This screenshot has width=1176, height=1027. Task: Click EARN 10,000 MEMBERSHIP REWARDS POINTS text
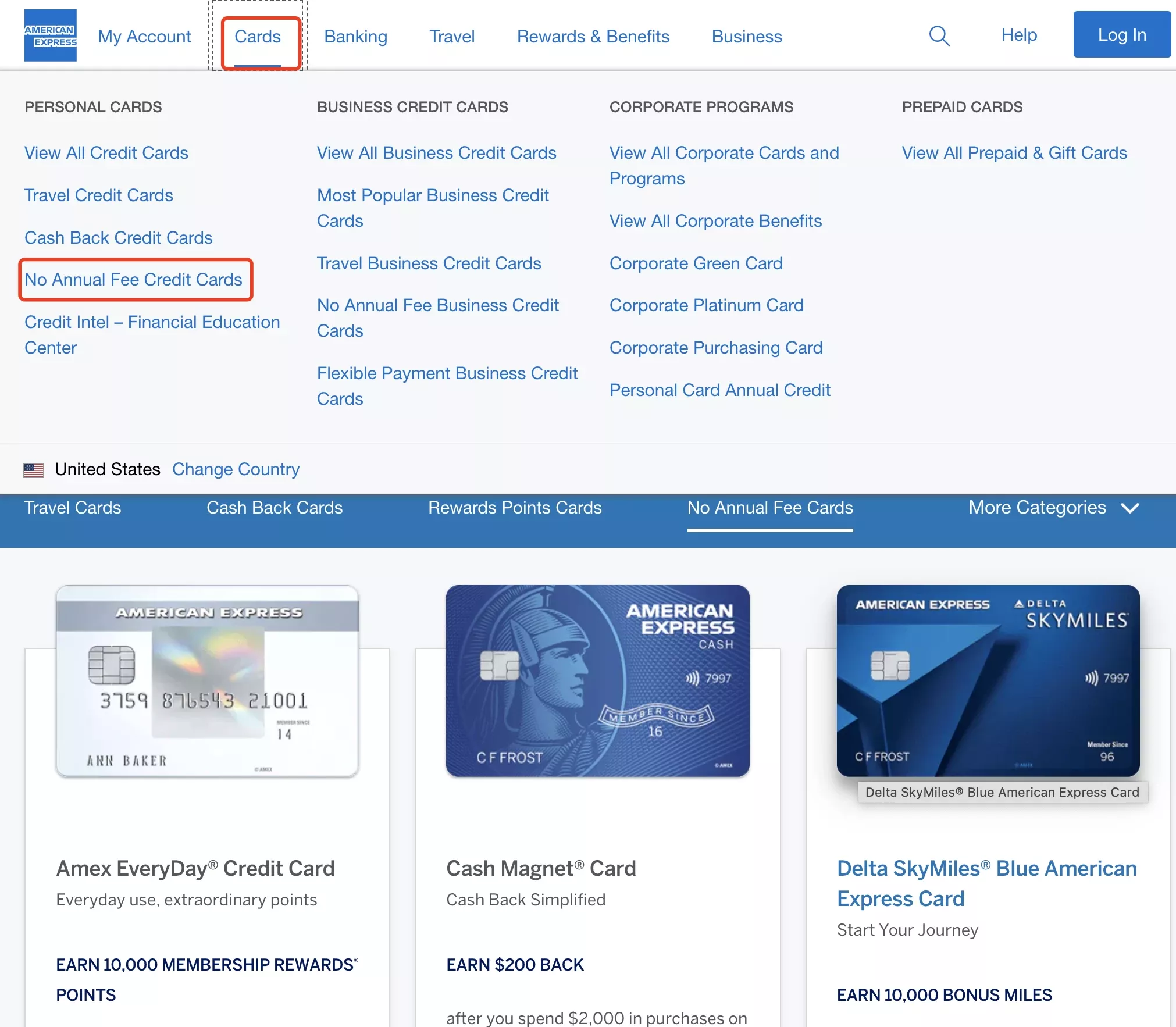point(207,980)
